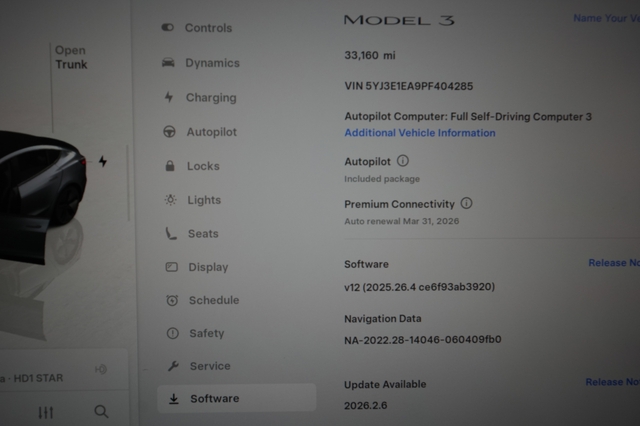Select Seats in the side menu
Viewport: 640px width, 426px height.
[203, 234]
